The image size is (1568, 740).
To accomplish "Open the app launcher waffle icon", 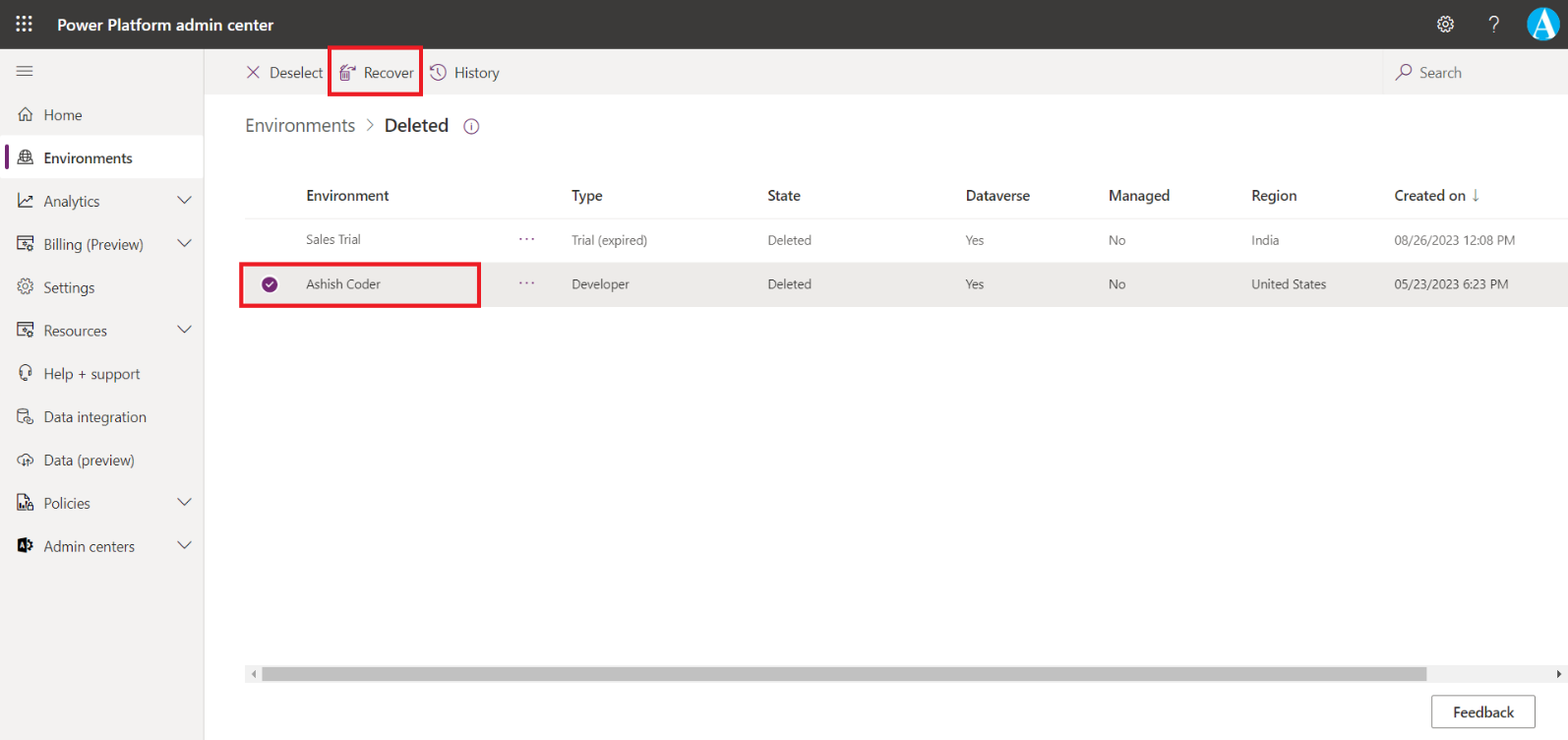I will [24, 24].
